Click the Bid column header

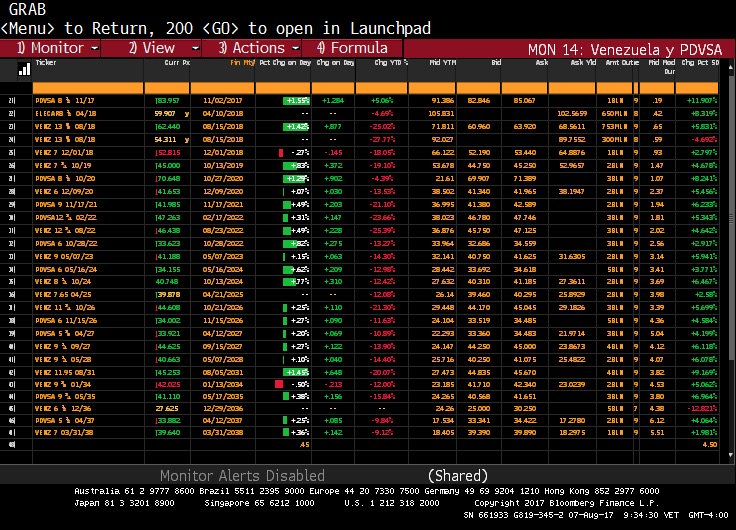pyautogui.click(x=496, y=62)
